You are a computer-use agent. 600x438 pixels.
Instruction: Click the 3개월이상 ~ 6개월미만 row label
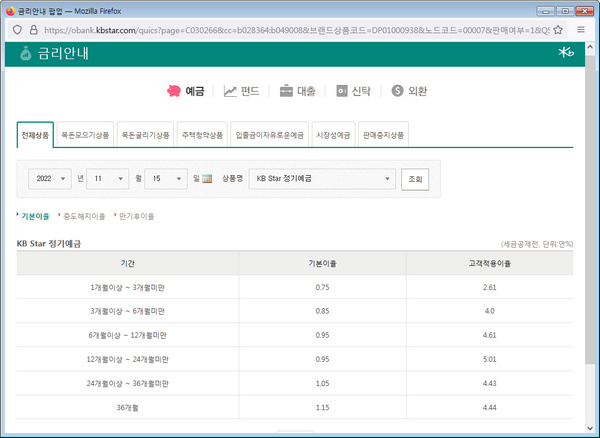(x=127, y=311)
